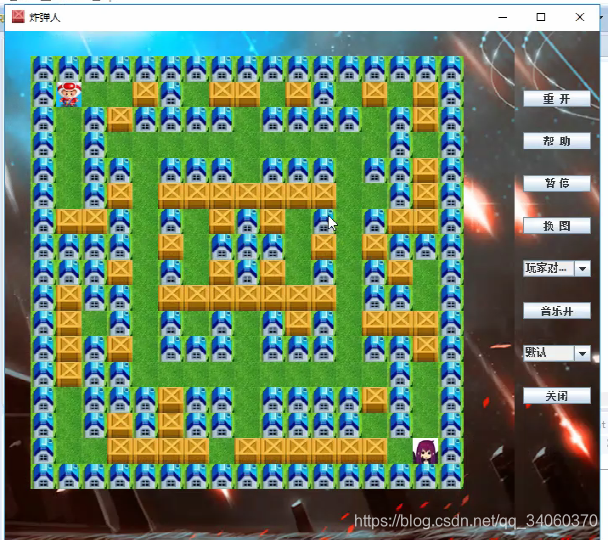608x540 pixels.
Task: Toggle the 音乐开 music button
Action: point(557,311)
